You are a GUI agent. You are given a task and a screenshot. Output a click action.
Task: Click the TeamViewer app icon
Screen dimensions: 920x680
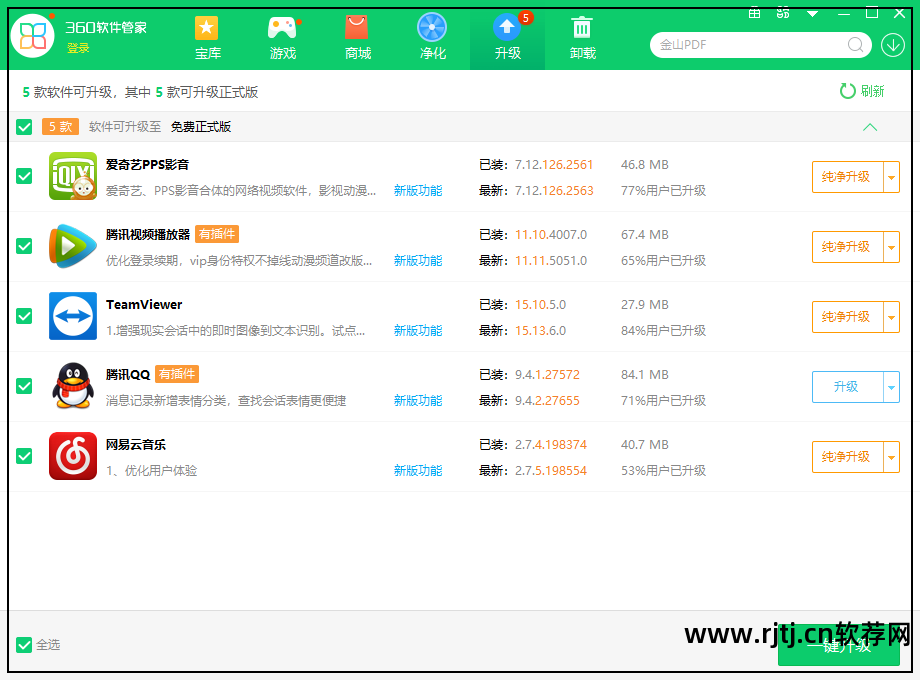(73, 316)
